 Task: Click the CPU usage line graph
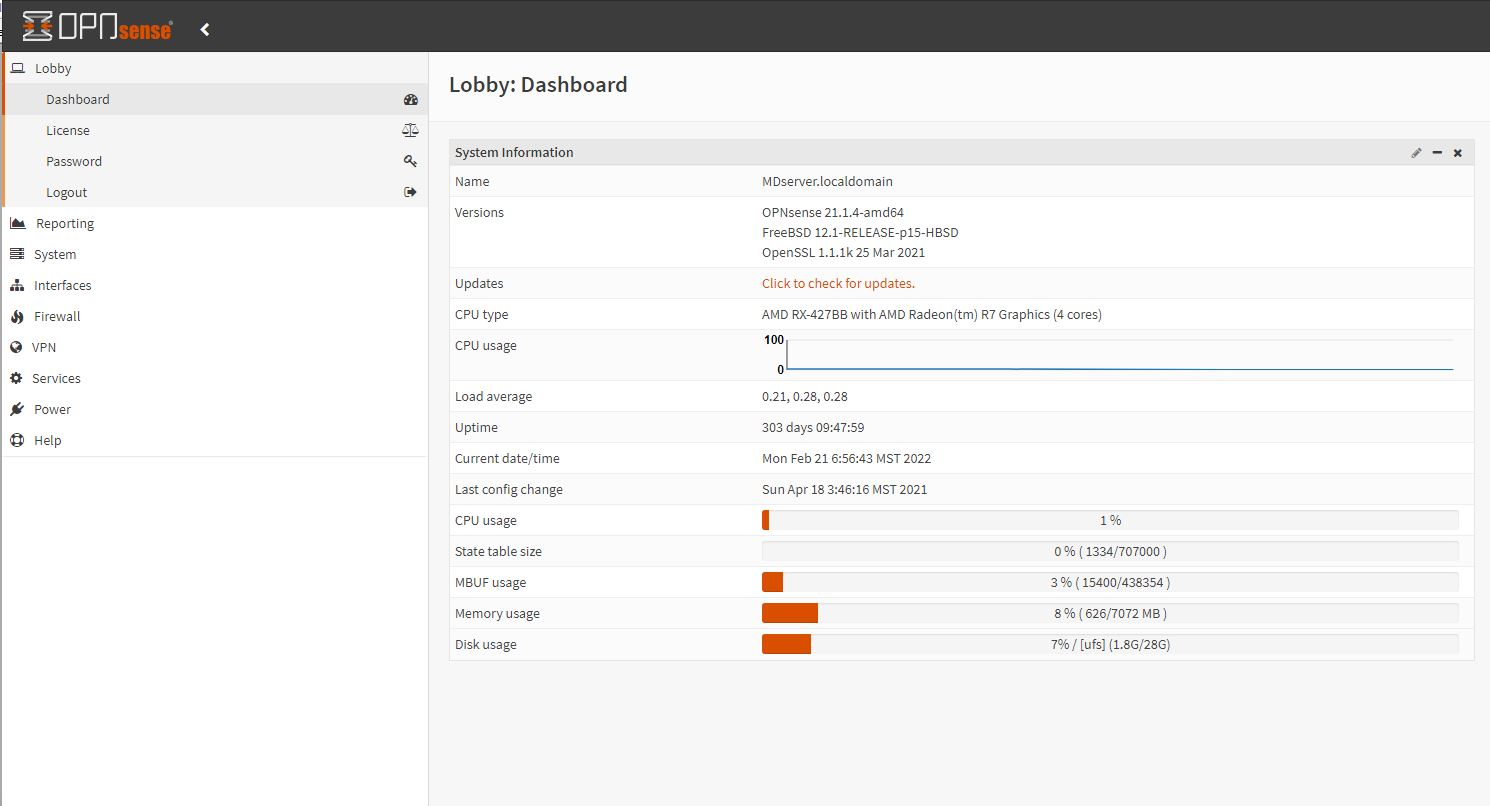point(1108,355)
